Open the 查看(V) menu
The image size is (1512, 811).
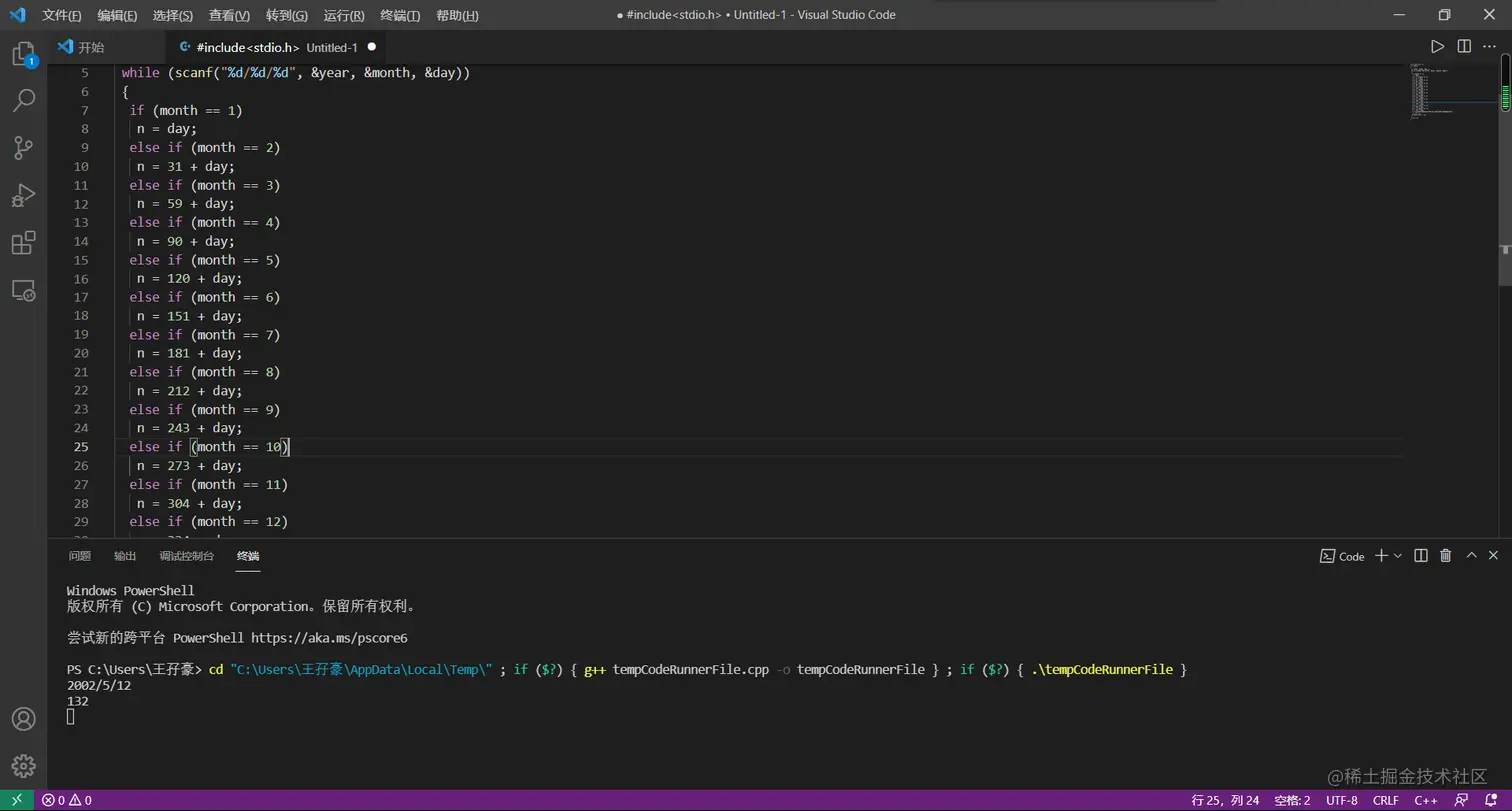click(230, 15)
